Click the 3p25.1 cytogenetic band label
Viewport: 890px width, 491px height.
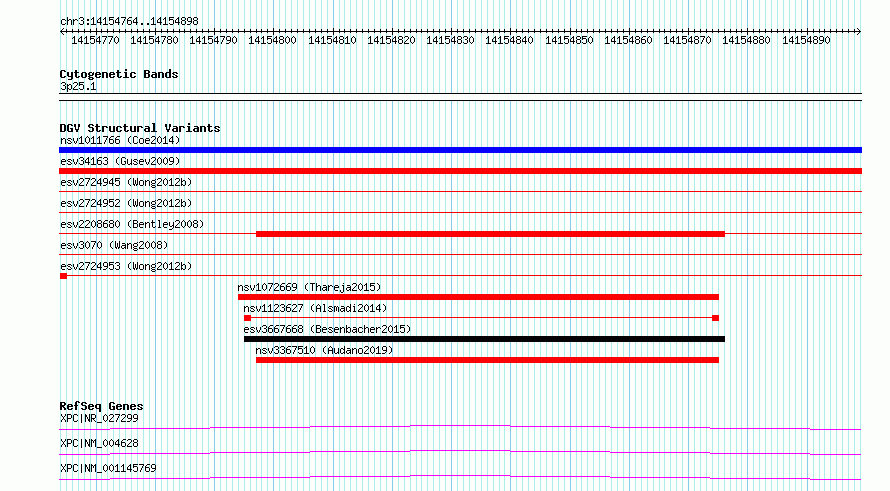coord(78,86)
